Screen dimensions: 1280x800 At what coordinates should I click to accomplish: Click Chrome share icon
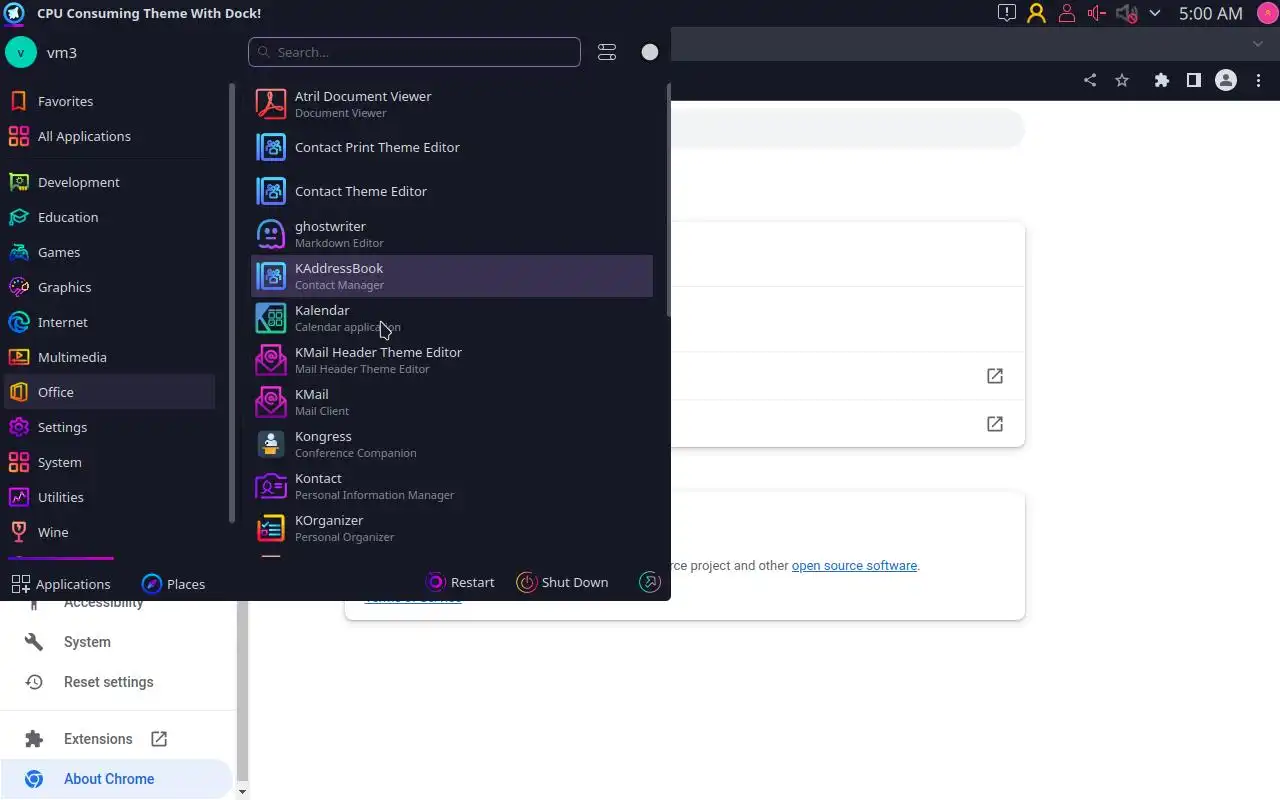tap(1090, 81)
